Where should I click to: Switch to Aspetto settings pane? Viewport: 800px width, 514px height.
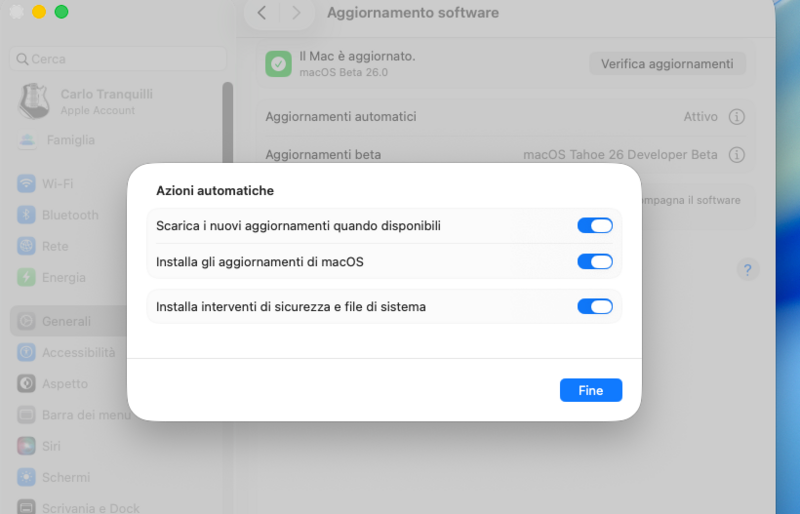(x=64, y=384)
